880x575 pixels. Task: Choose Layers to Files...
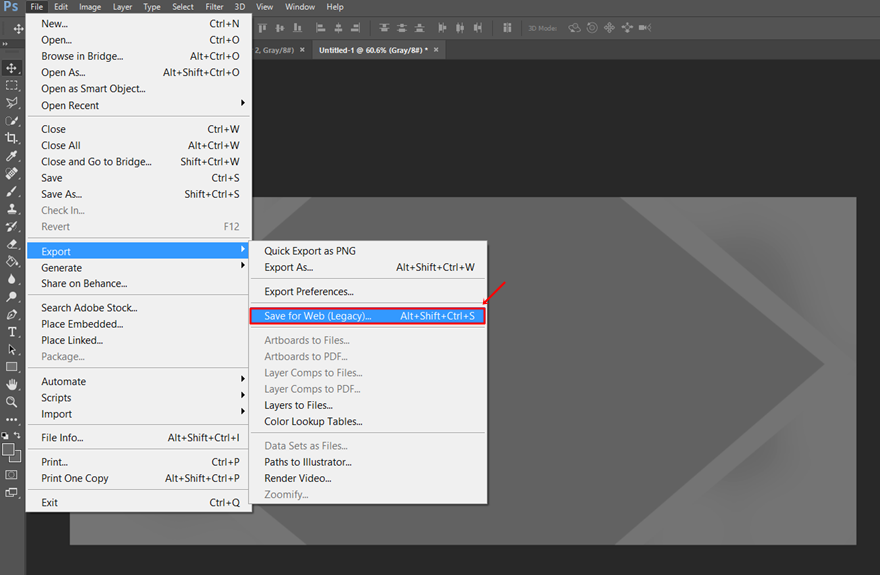click(x=368, y=405)
